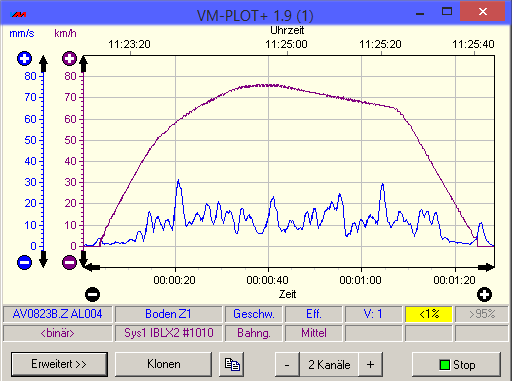The image size is (512, 381).
Task: Zoom out the blue mm/s axis with minus
Action: pos(24,262)
